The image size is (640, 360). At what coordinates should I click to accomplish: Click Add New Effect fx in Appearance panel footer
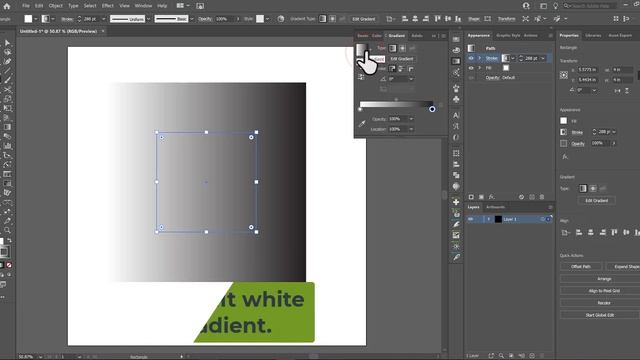[492, 197]
